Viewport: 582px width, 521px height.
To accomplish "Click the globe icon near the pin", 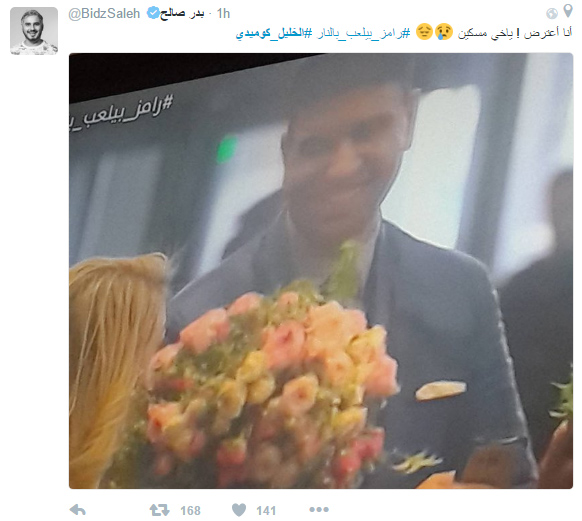I will pyautogui.click(x=552, y=14).
